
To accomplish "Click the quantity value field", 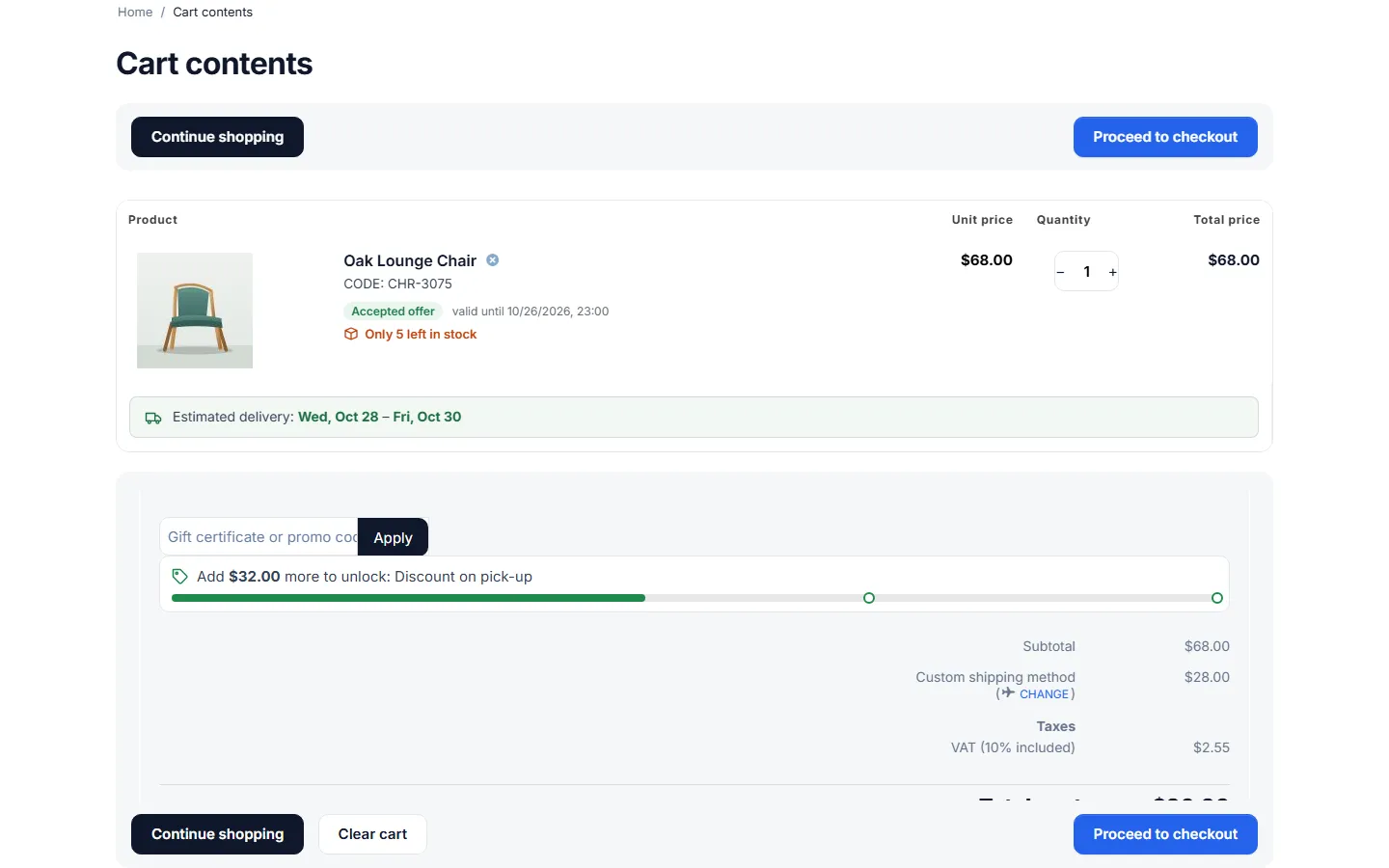I will click(x=1086, y=272).
